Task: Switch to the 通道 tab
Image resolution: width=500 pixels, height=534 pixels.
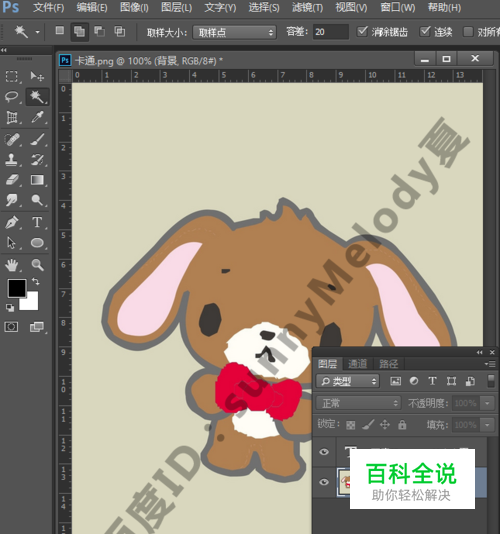Action: (357, 364)
